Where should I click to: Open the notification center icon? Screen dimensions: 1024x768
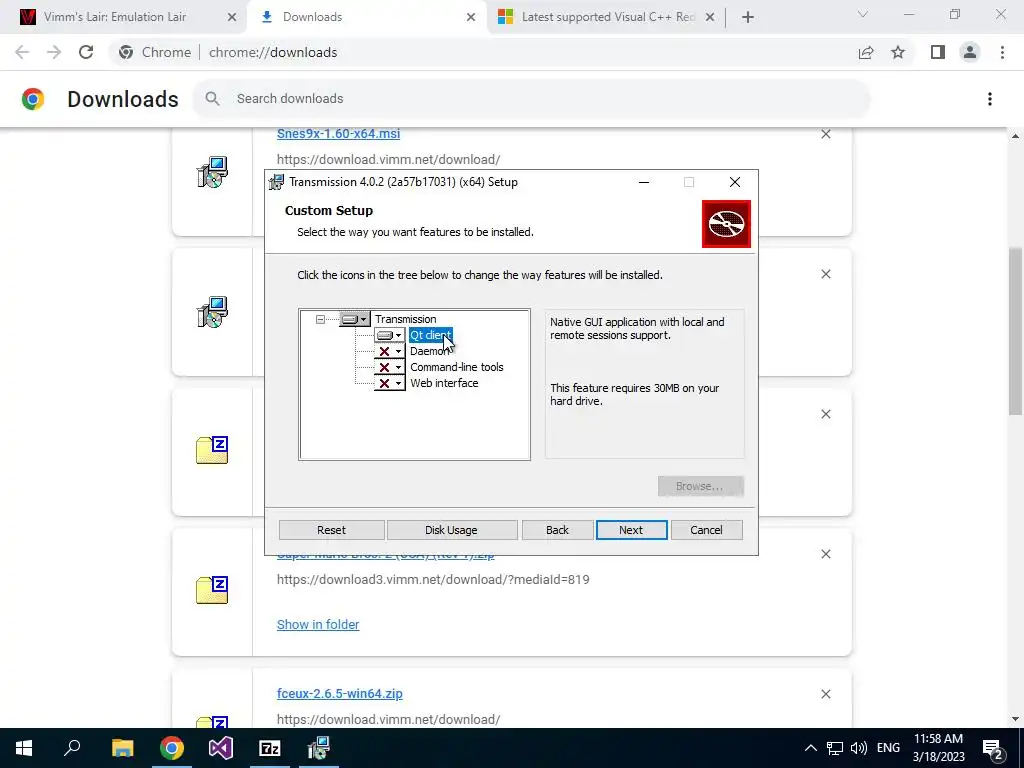[x=993, y=748]
